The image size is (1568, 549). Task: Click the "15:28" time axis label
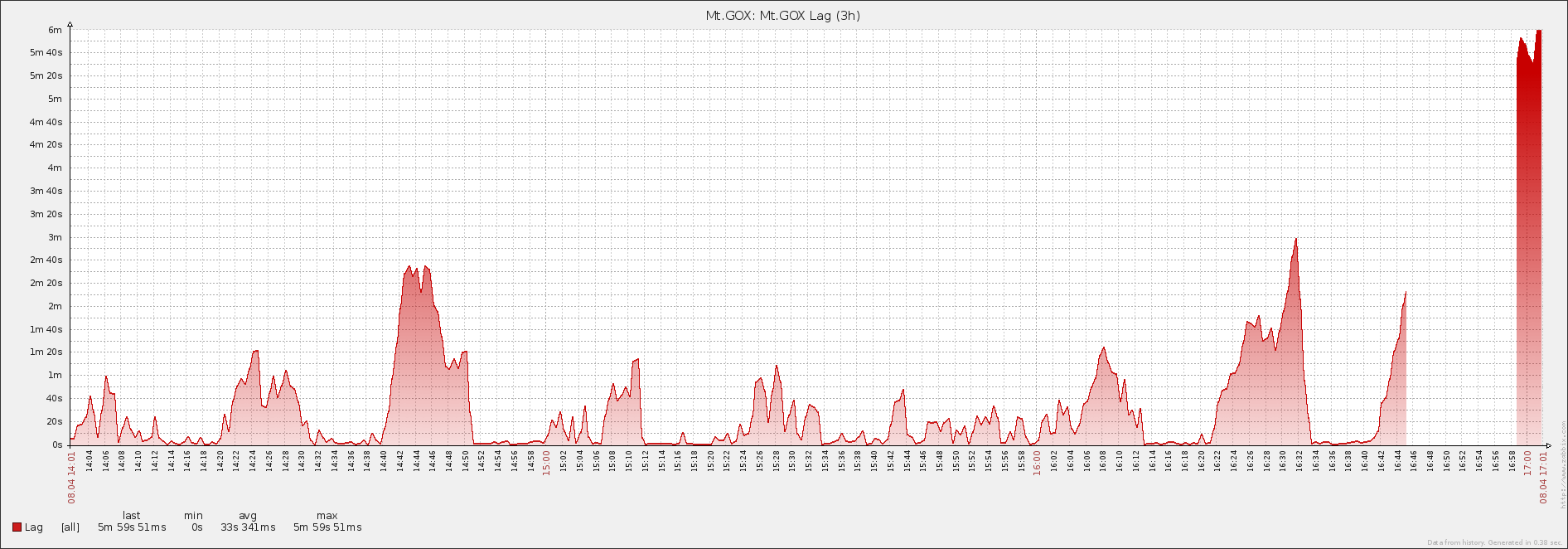tap(776, 460)
